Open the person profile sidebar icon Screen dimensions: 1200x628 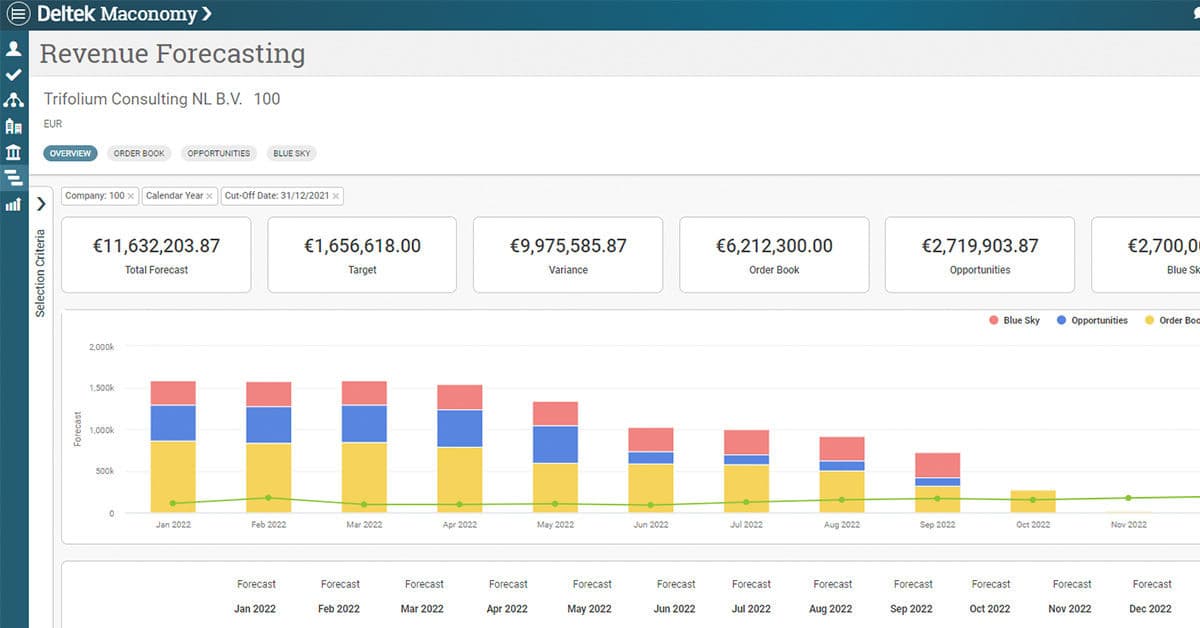point(14,49)
